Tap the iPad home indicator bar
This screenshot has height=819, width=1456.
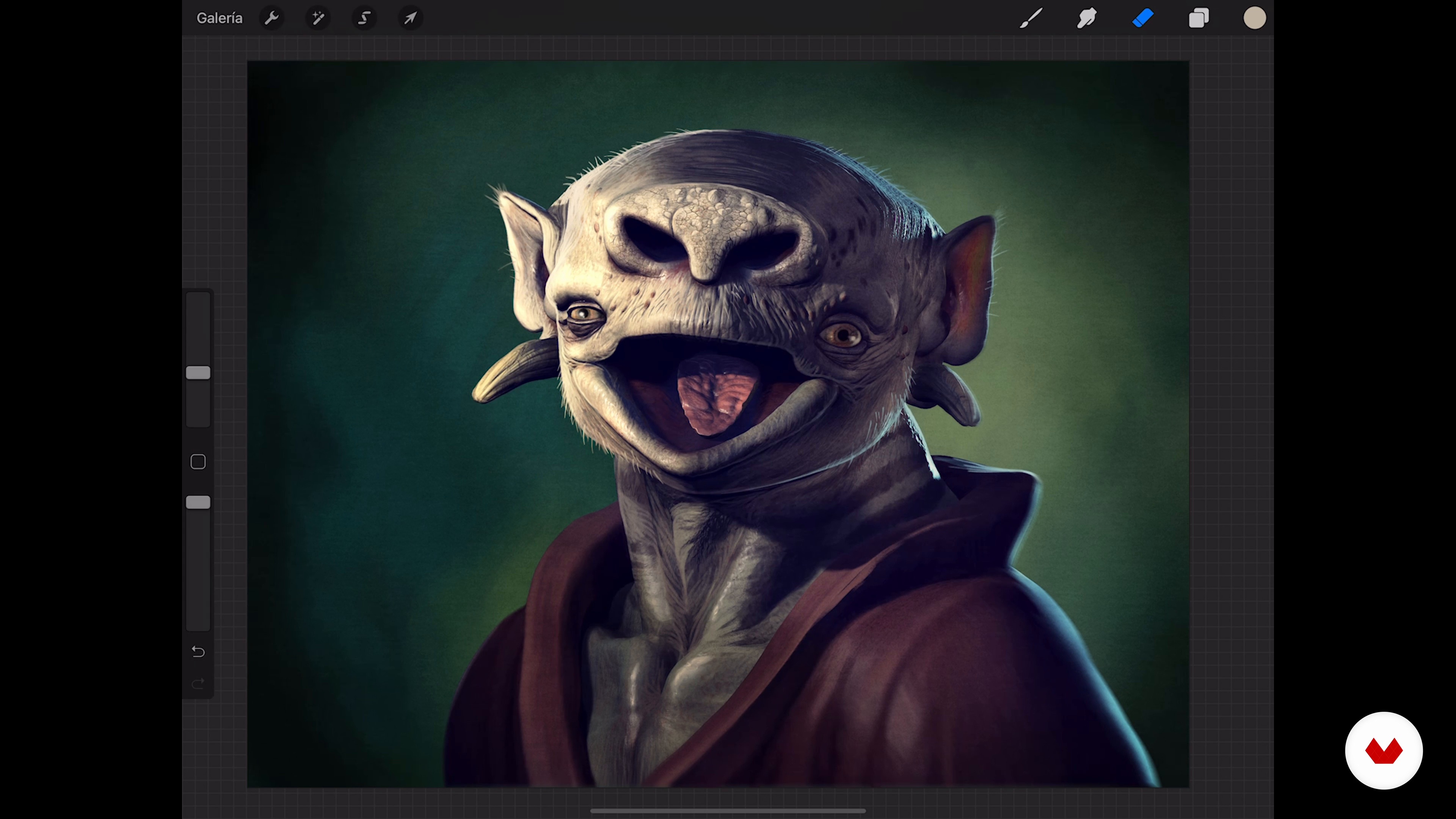(728, 811)
